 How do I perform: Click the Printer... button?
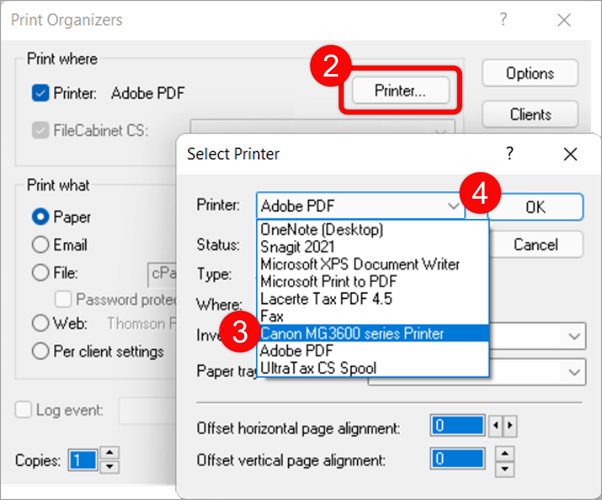(400, 90)
